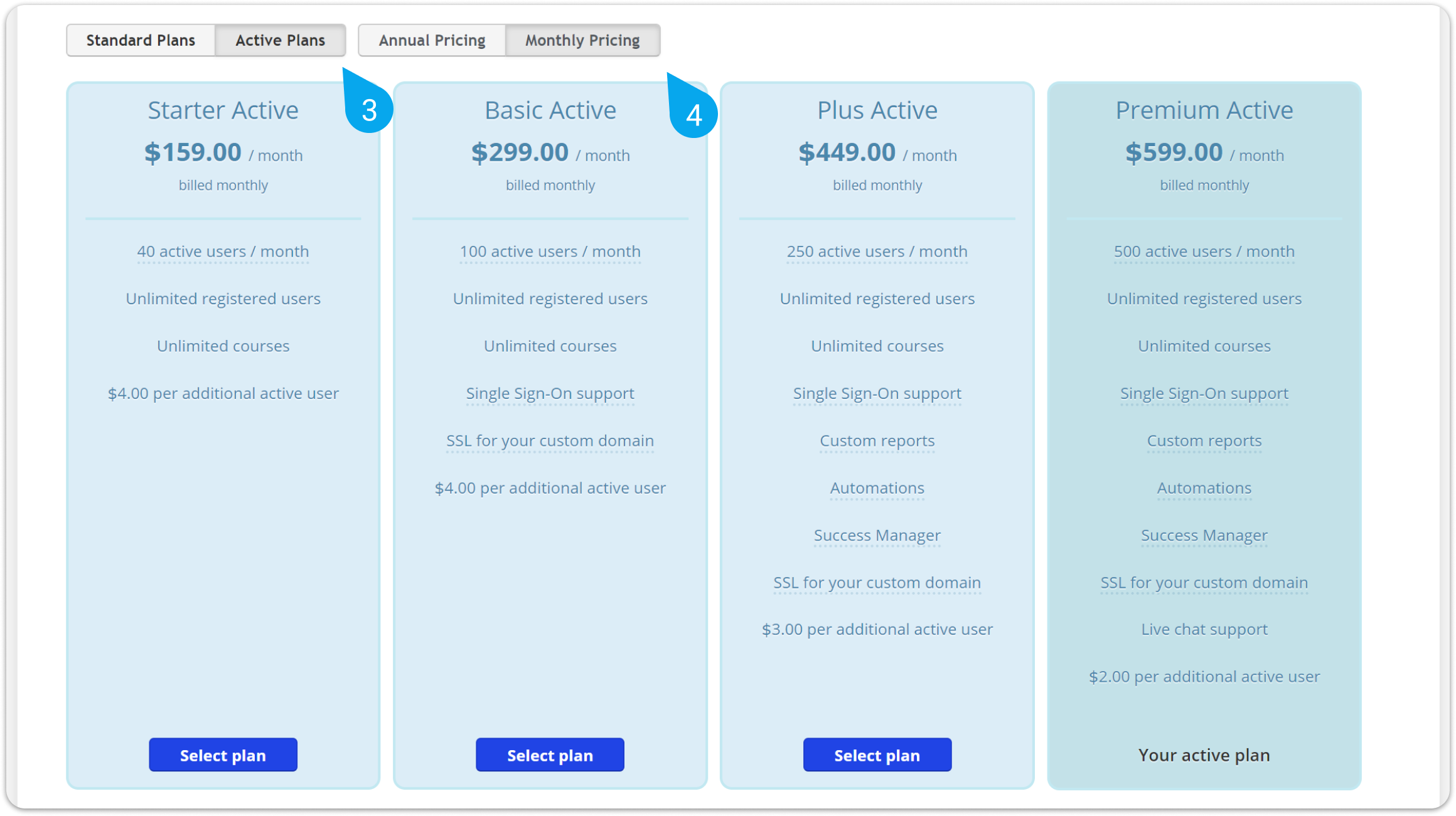
Task: Click 40 active users / month link
Action: pos(223,252)
